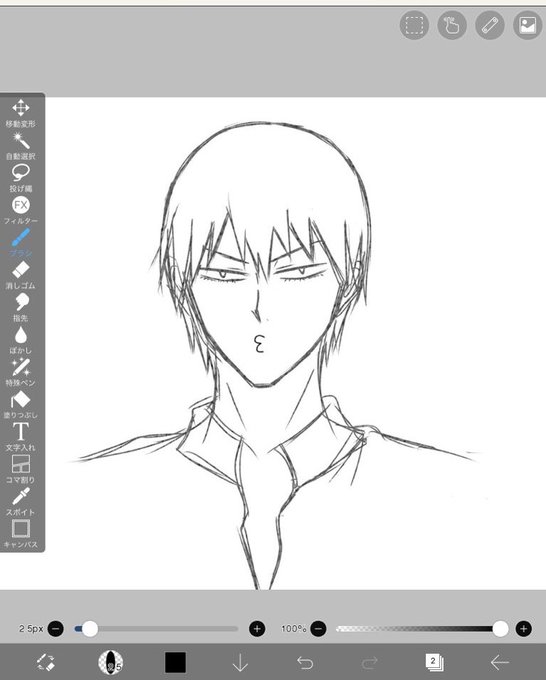Screen dimensions: 546x680
Task: Select the Smudge finger tool (指先)
Action: coord(20,307)
